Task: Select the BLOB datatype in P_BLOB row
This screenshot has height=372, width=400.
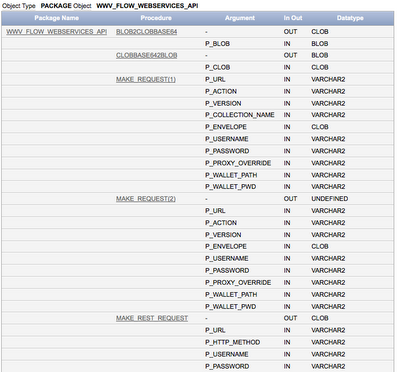Action: [320, 44]
